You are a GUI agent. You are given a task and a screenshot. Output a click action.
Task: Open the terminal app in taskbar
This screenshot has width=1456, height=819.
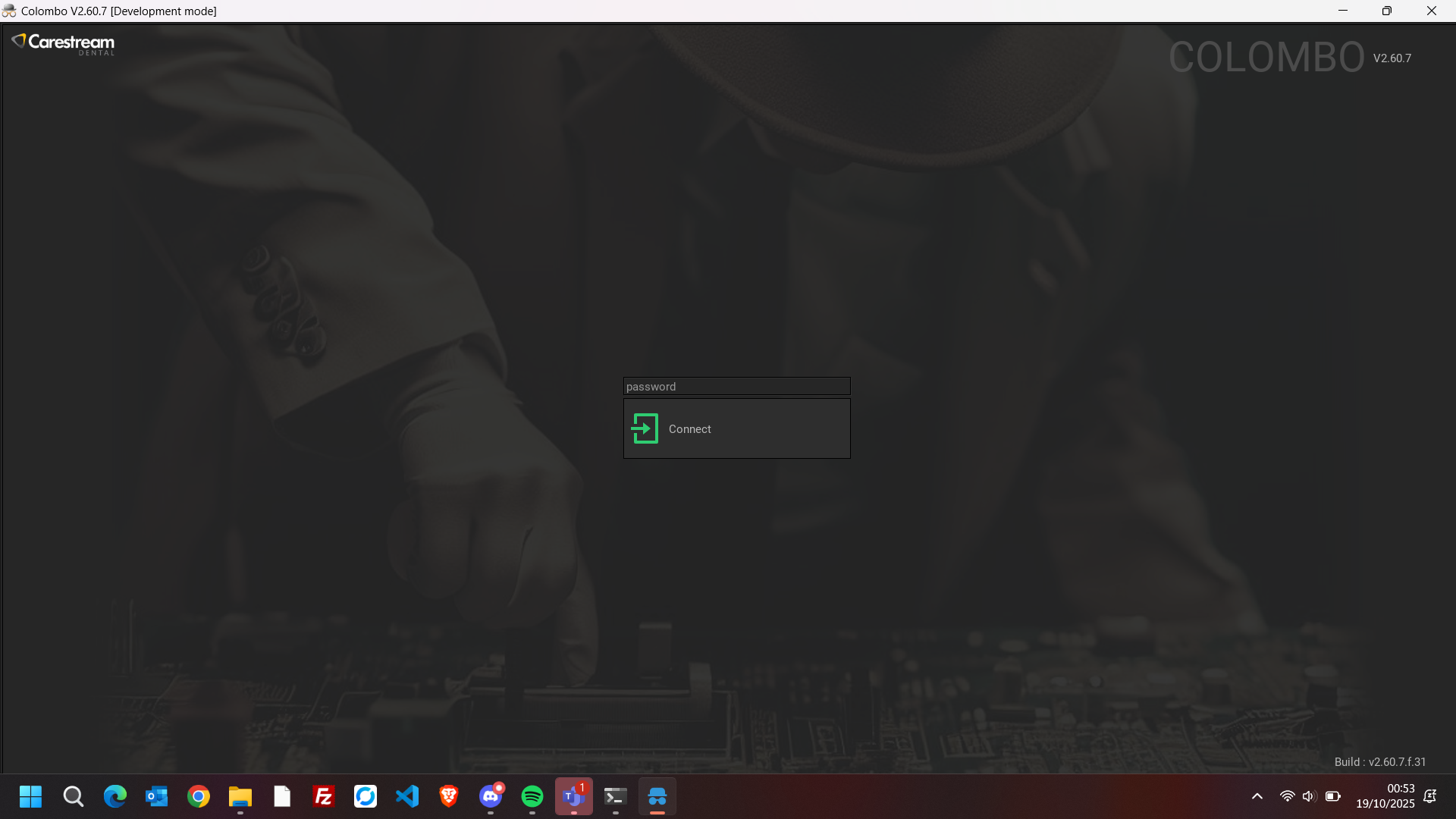point(616,797)
